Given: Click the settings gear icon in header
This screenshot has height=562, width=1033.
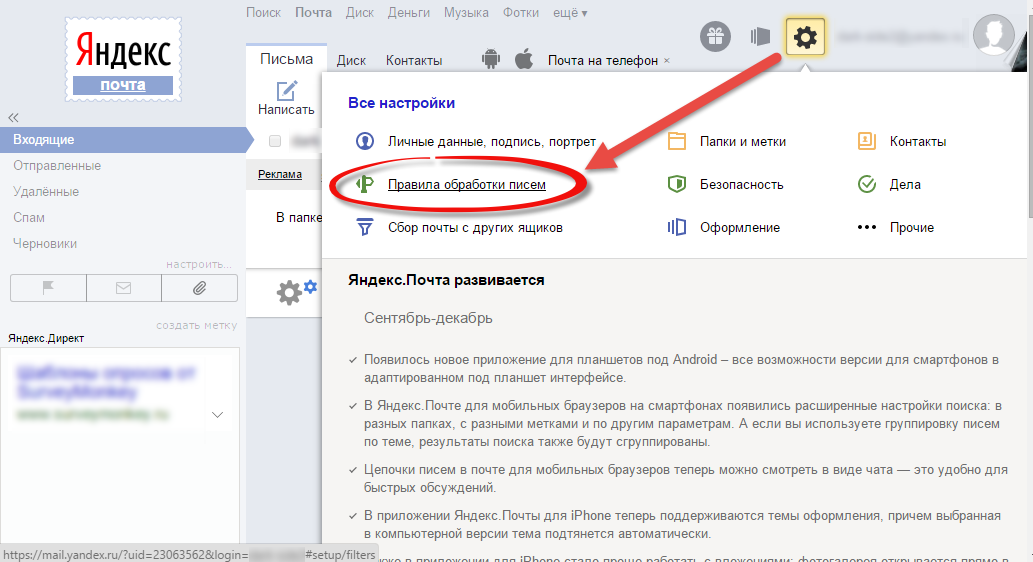Looking at the screenshot, I should 805,39.
